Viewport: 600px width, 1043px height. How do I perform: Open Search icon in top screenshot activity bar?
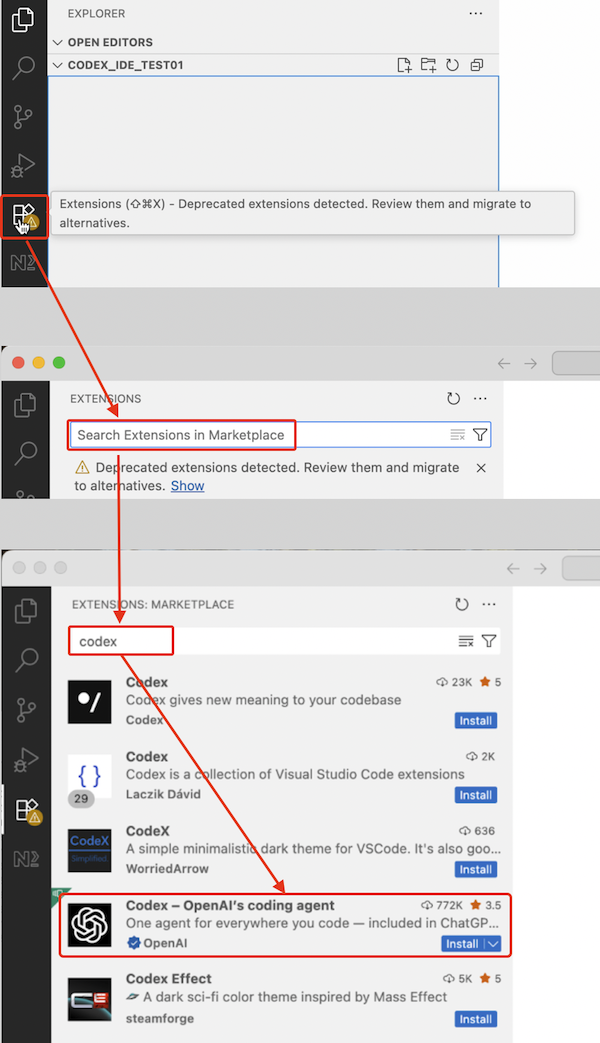23,67
